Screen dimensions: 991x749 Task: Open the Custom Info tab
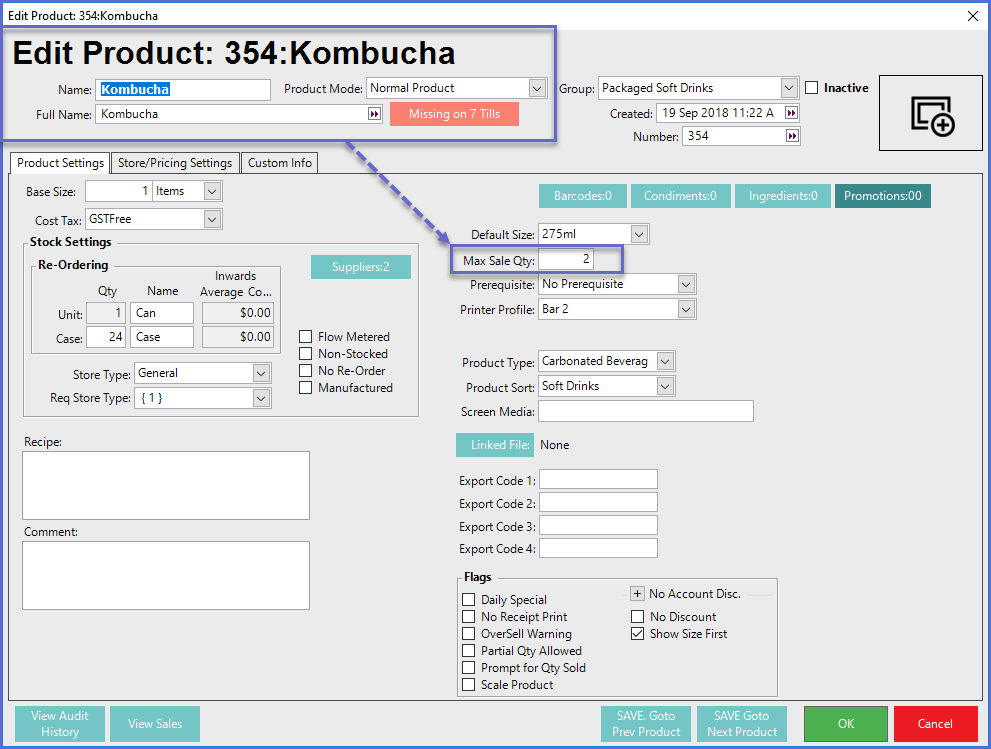(x=280, y=163)
